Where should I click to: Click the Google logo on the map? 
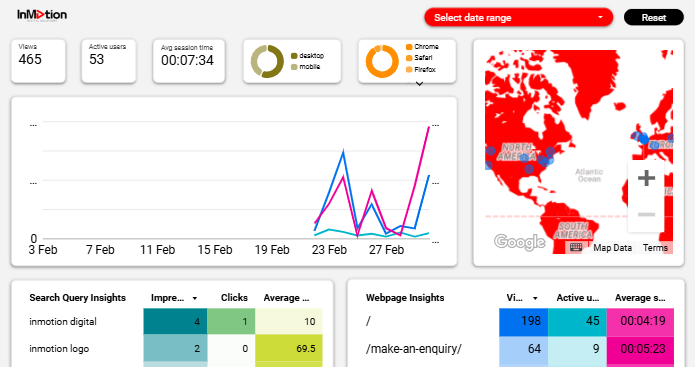[519, 242]
